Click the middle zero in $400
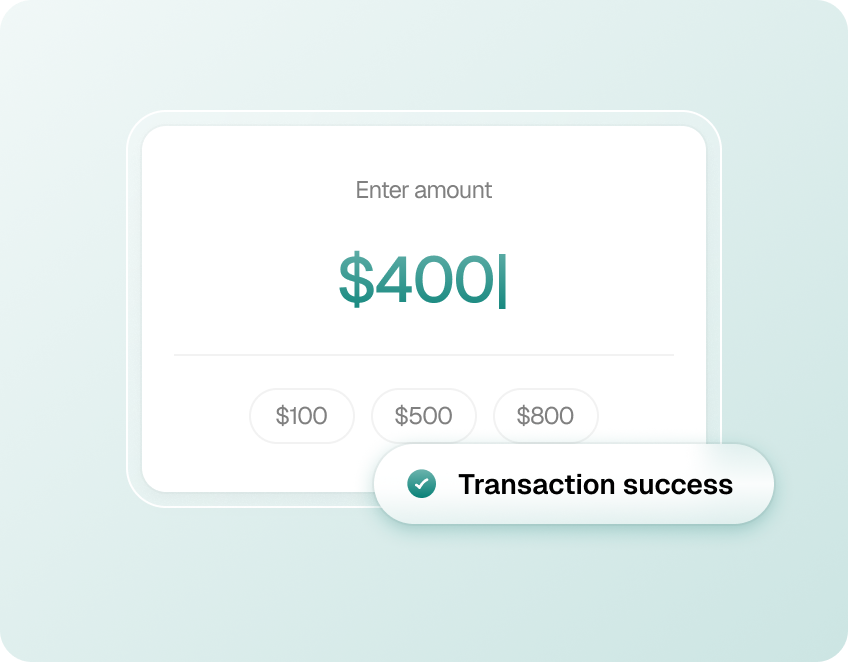This screenshot has height=662, width=848. click(434, 280)
